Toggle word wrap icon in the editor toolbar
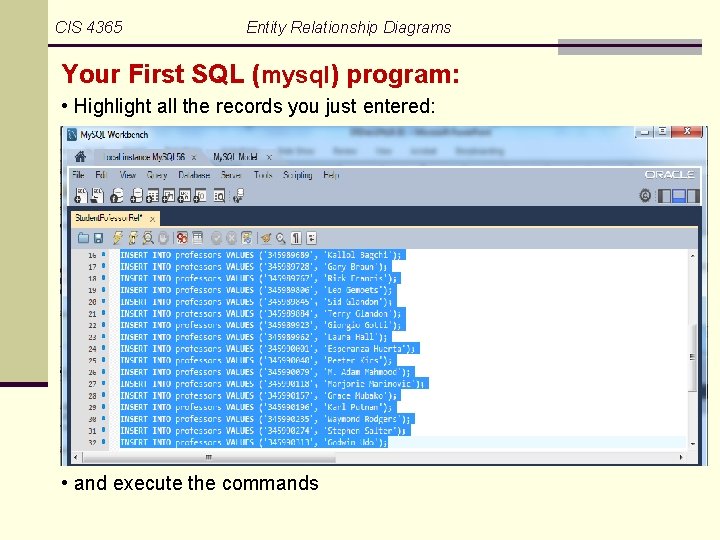The image size is (720, 540). 311,238
